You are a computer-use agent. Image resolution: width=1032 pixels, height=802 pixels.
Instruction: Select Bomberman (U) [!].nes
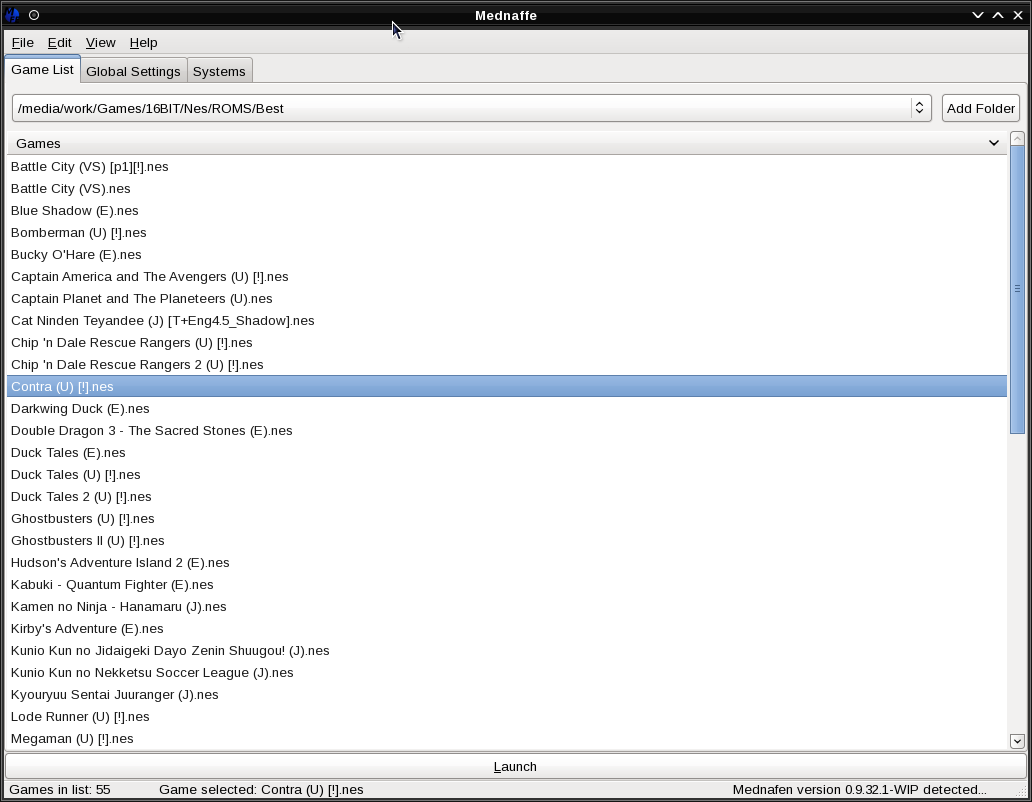point(507,233)
